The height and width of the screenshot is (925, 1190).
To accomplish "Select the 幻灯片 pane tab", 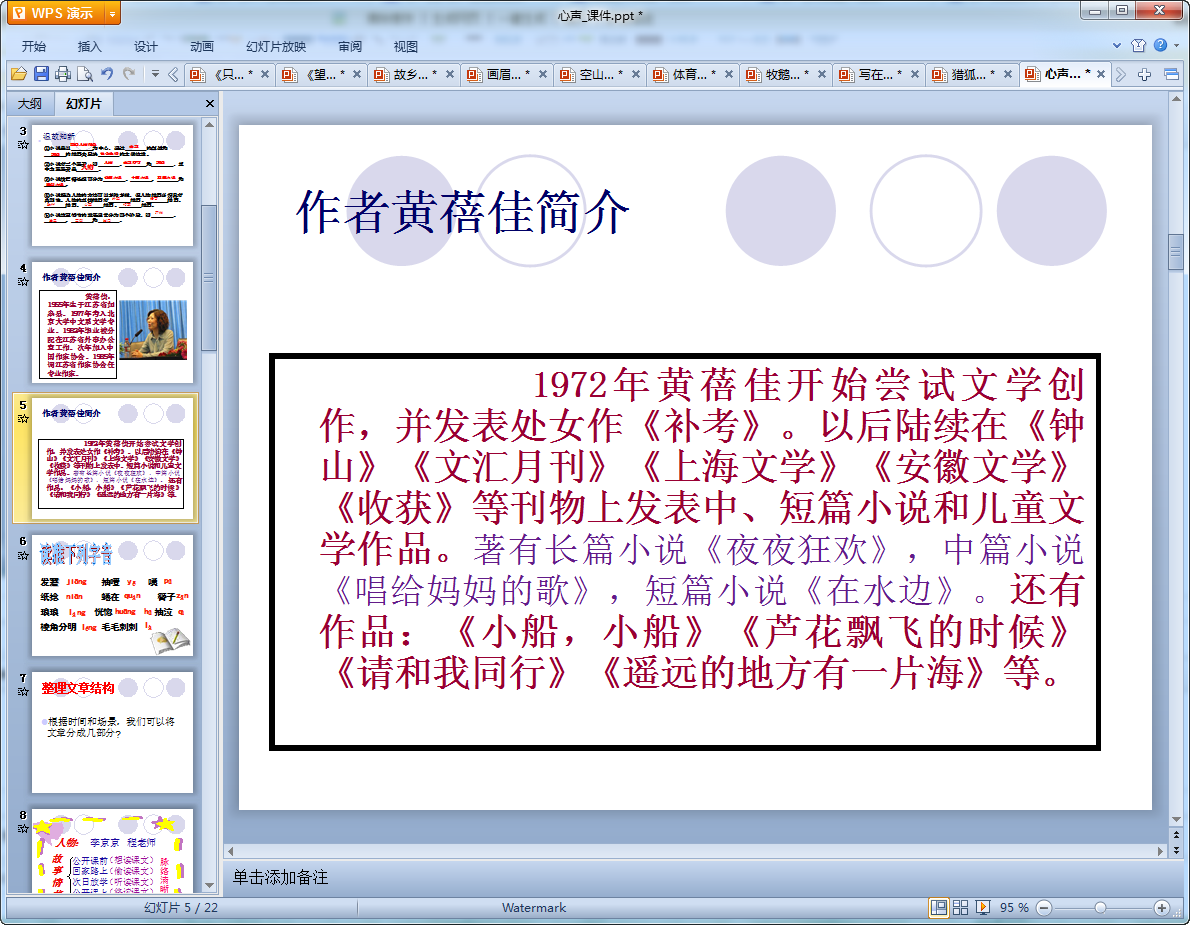I will click(83, 103).
